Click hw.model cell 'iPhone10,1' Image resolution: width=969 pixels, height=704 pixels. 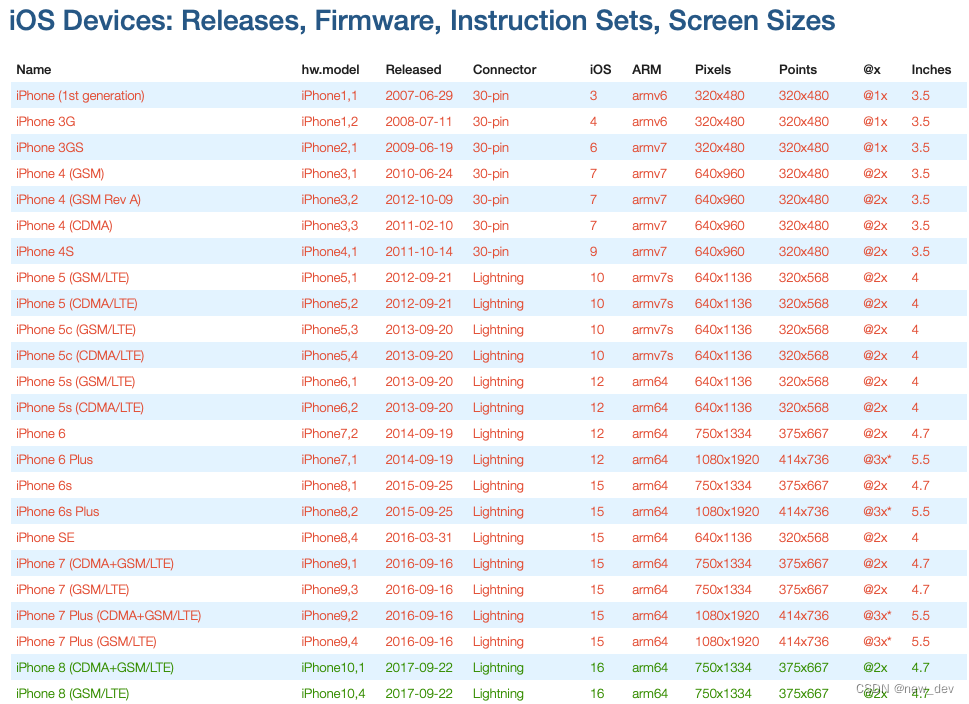pos(332,667)
